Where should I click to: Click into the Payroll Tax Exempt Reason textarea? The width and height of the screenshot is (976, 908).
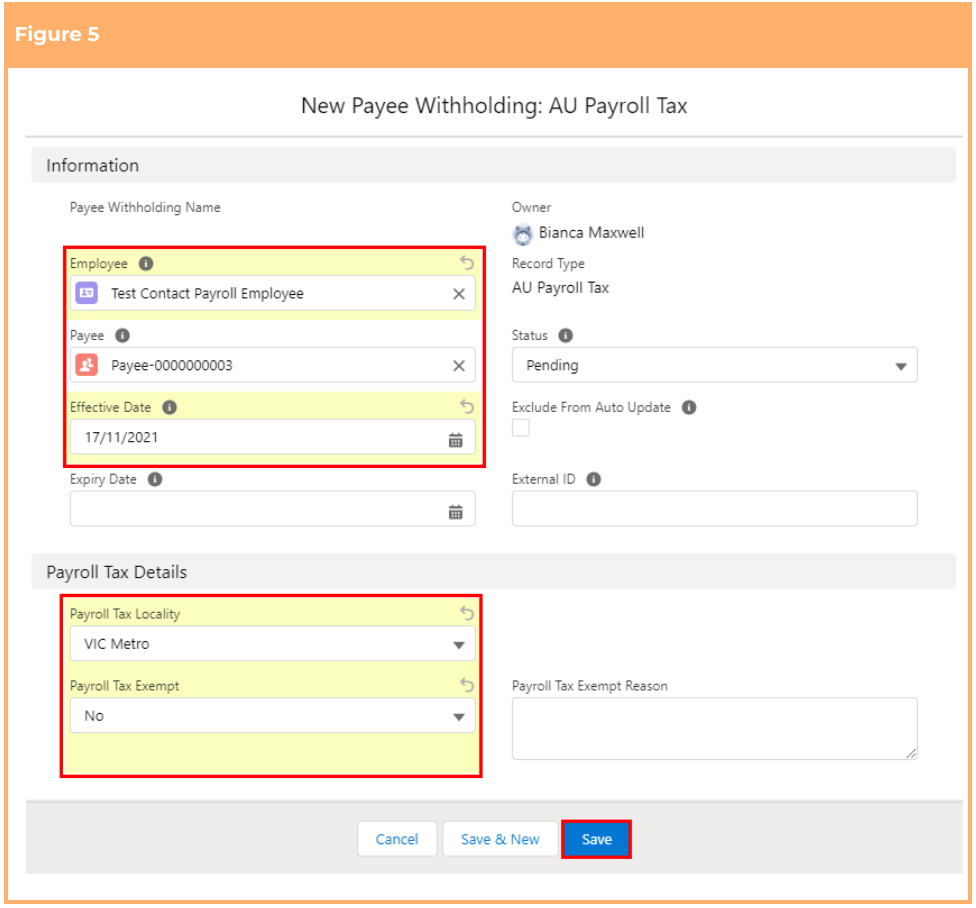[715, 729]
